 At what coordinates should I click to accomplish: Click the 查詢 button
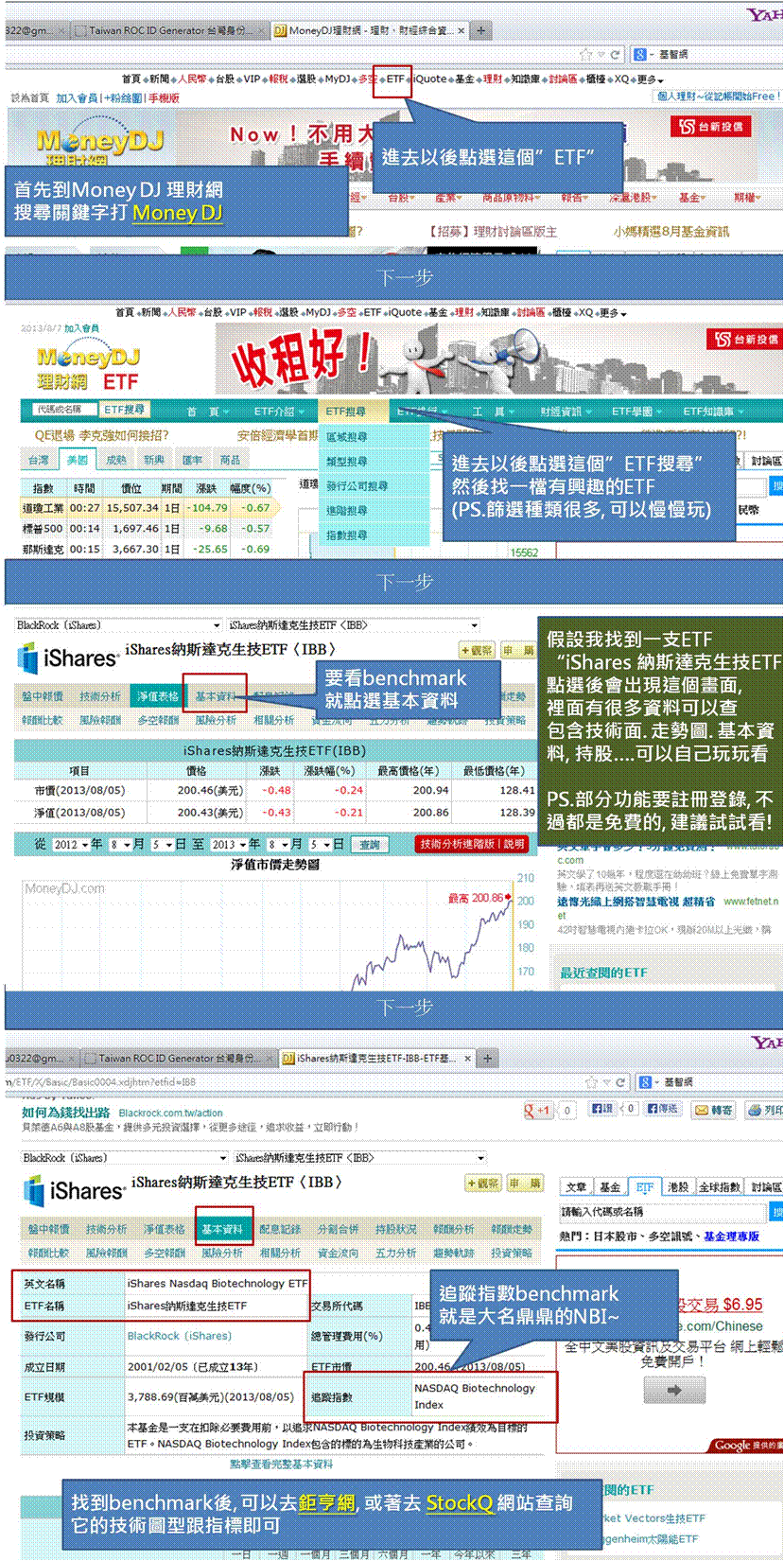coord(369,845)
